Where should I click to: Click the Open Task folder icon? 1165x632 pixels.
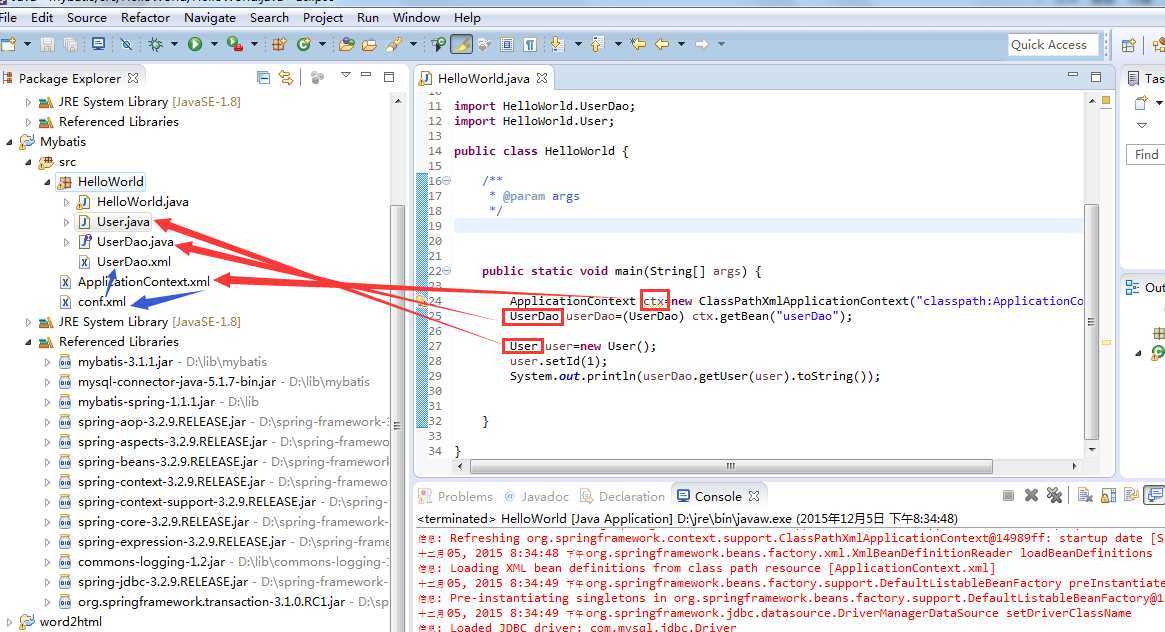[369, 45]
